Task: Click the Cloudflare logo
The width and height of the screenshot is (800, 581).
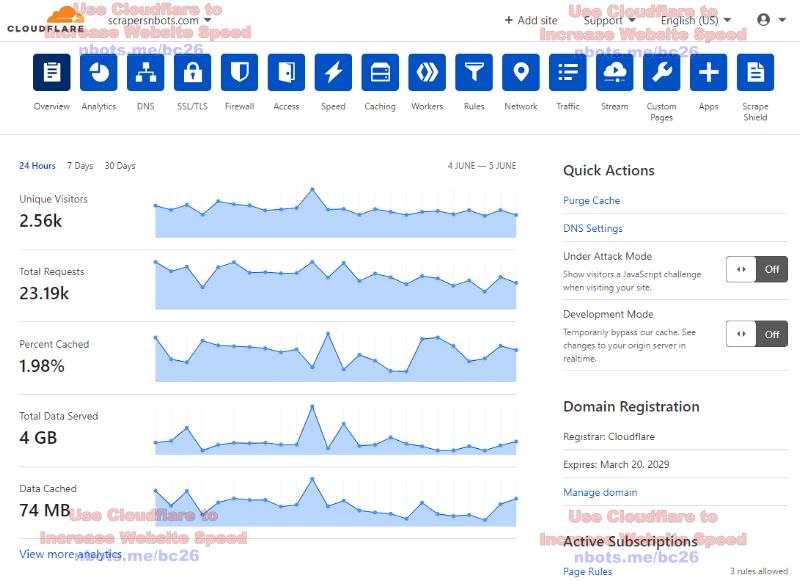Action: point(46,20)
